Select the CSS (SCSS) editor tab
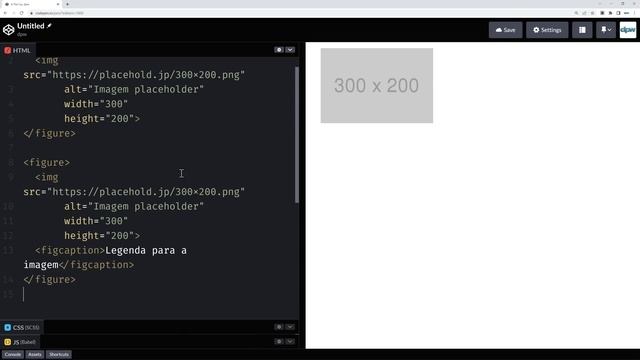 (22, 327)
